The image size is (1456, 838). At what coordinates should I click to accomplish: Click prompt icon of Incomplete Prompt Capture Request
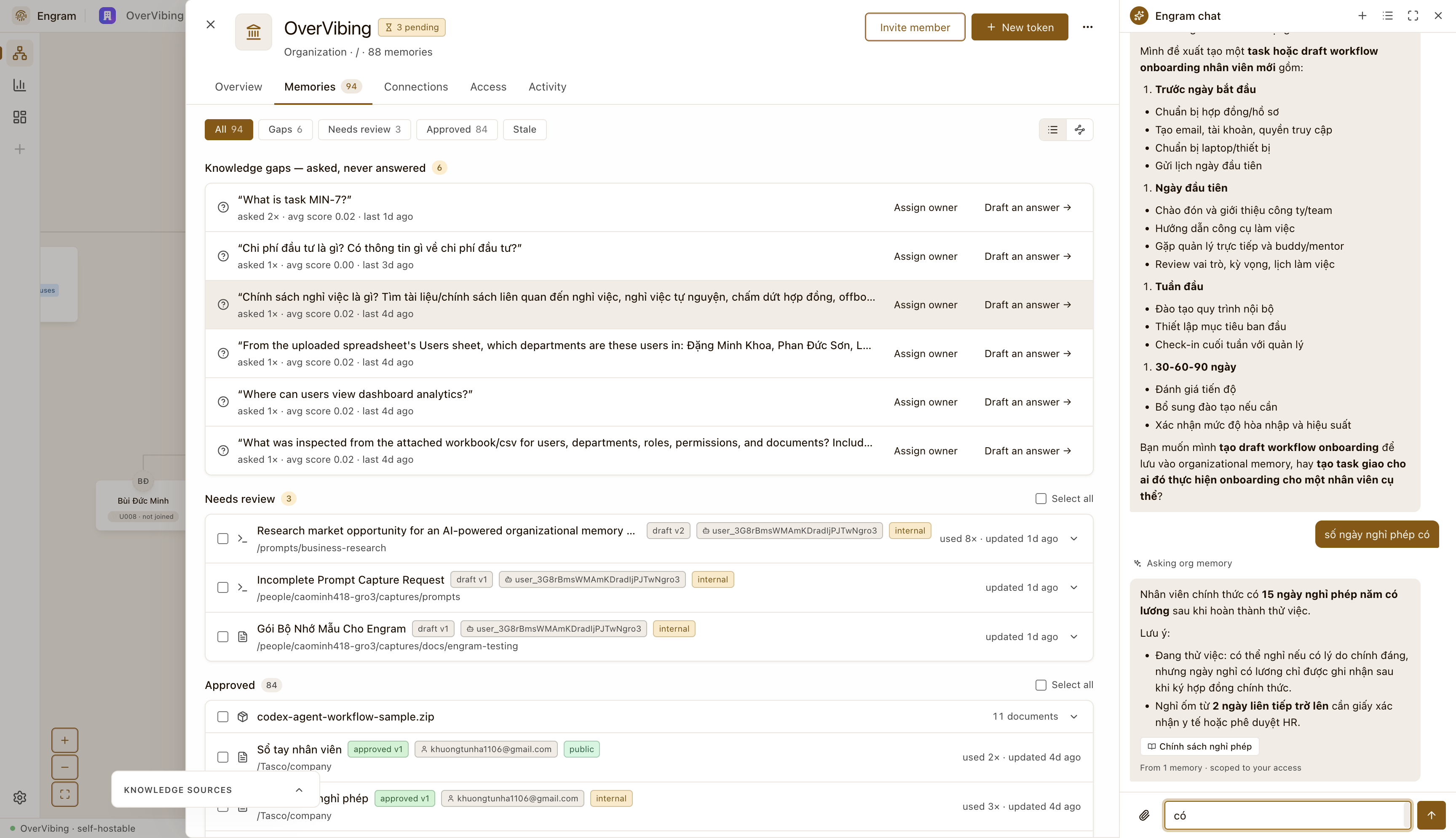click(242, 587)
